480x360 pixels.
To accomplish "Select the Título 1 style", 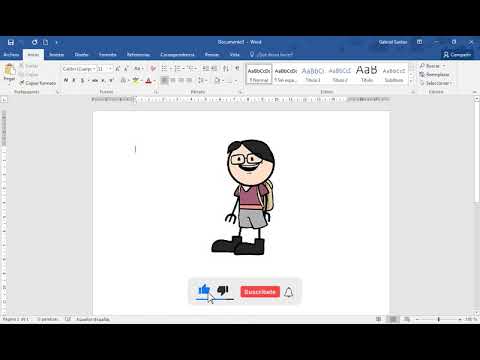I will 313,74.
